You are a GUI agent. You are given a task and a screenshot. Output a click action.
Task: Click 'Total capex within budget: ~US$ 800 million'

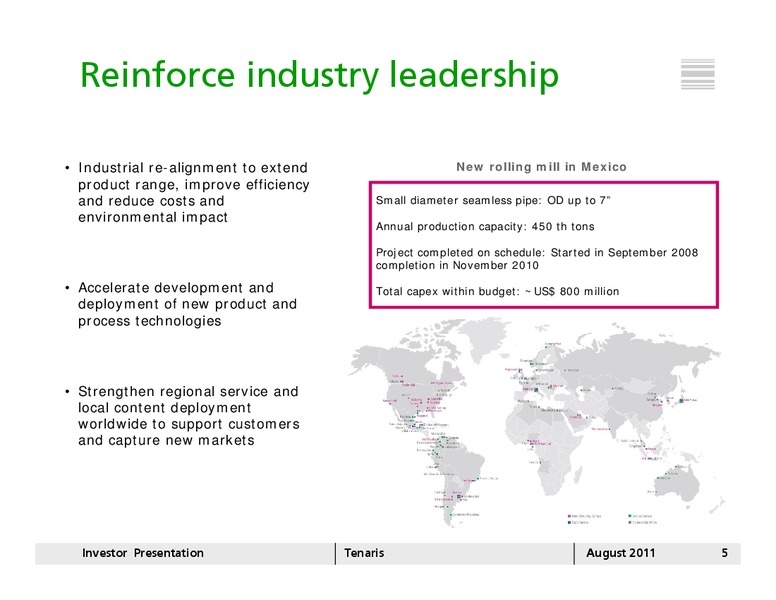point(497,292)
